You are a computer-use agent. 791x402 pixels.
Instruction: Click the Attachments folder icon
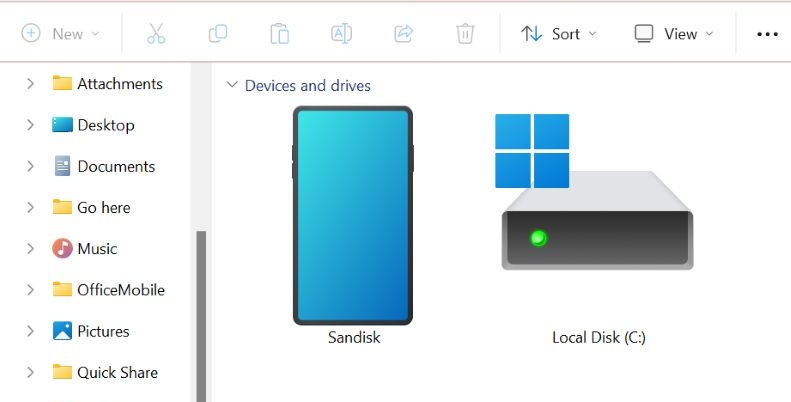[x=62, y=83]
